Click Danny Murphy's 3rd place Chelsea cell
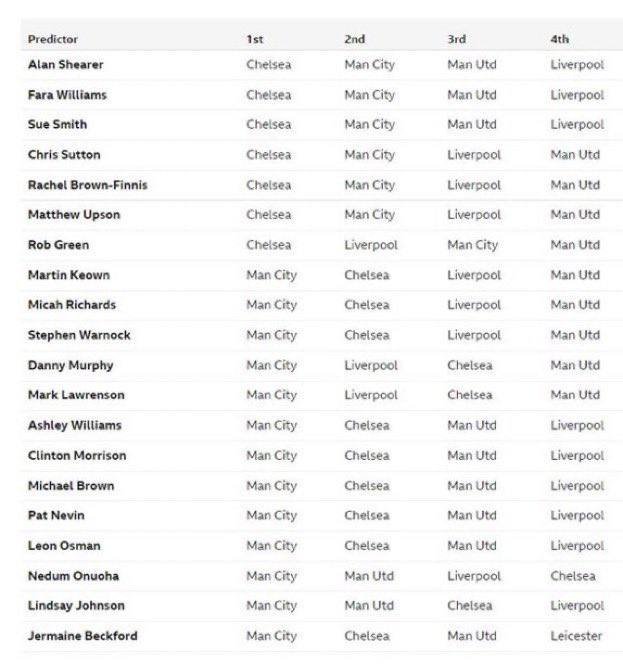 (470, 365)
